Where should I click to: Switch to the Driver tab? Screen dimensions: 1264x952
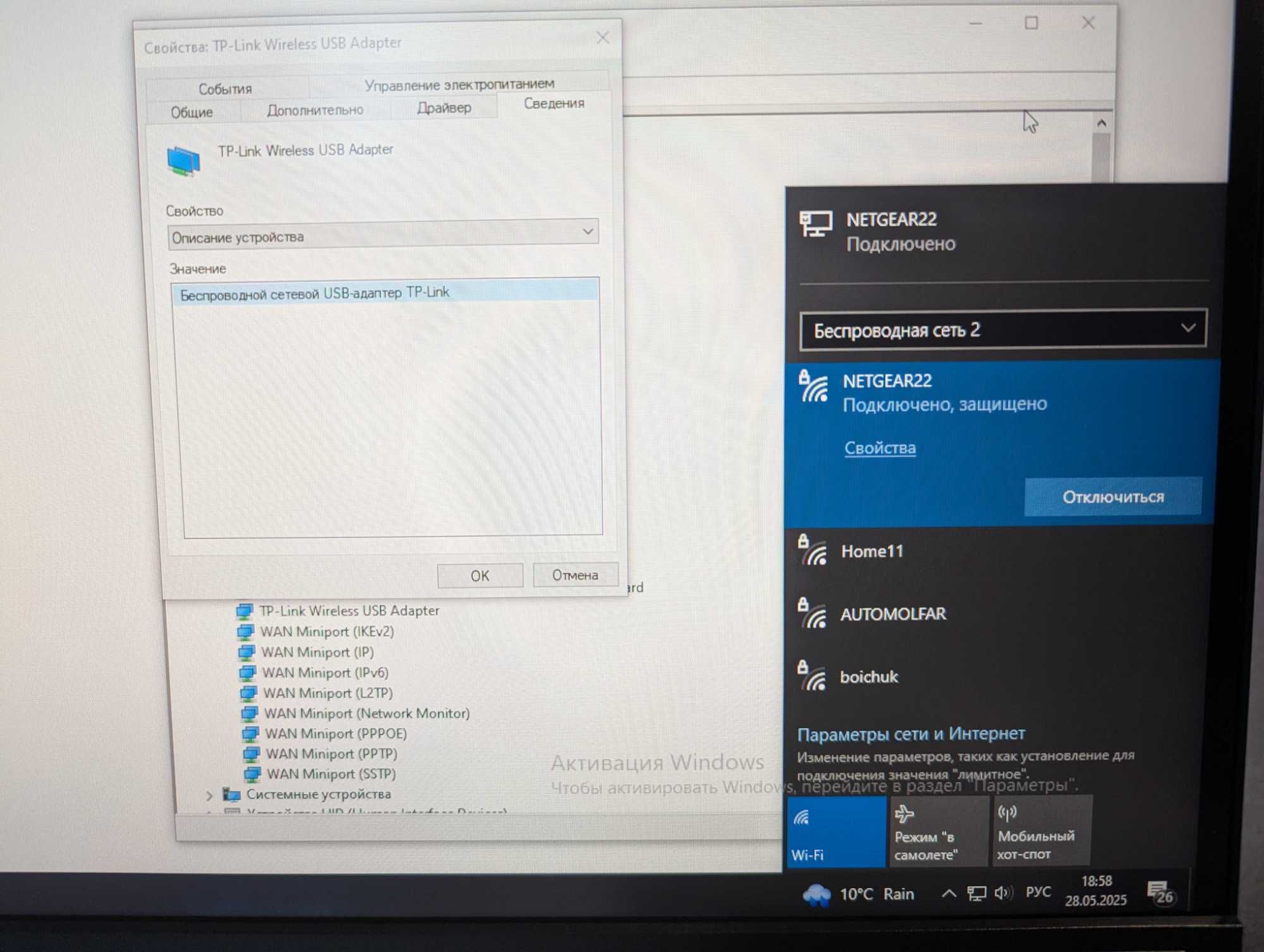coord(444,107)
